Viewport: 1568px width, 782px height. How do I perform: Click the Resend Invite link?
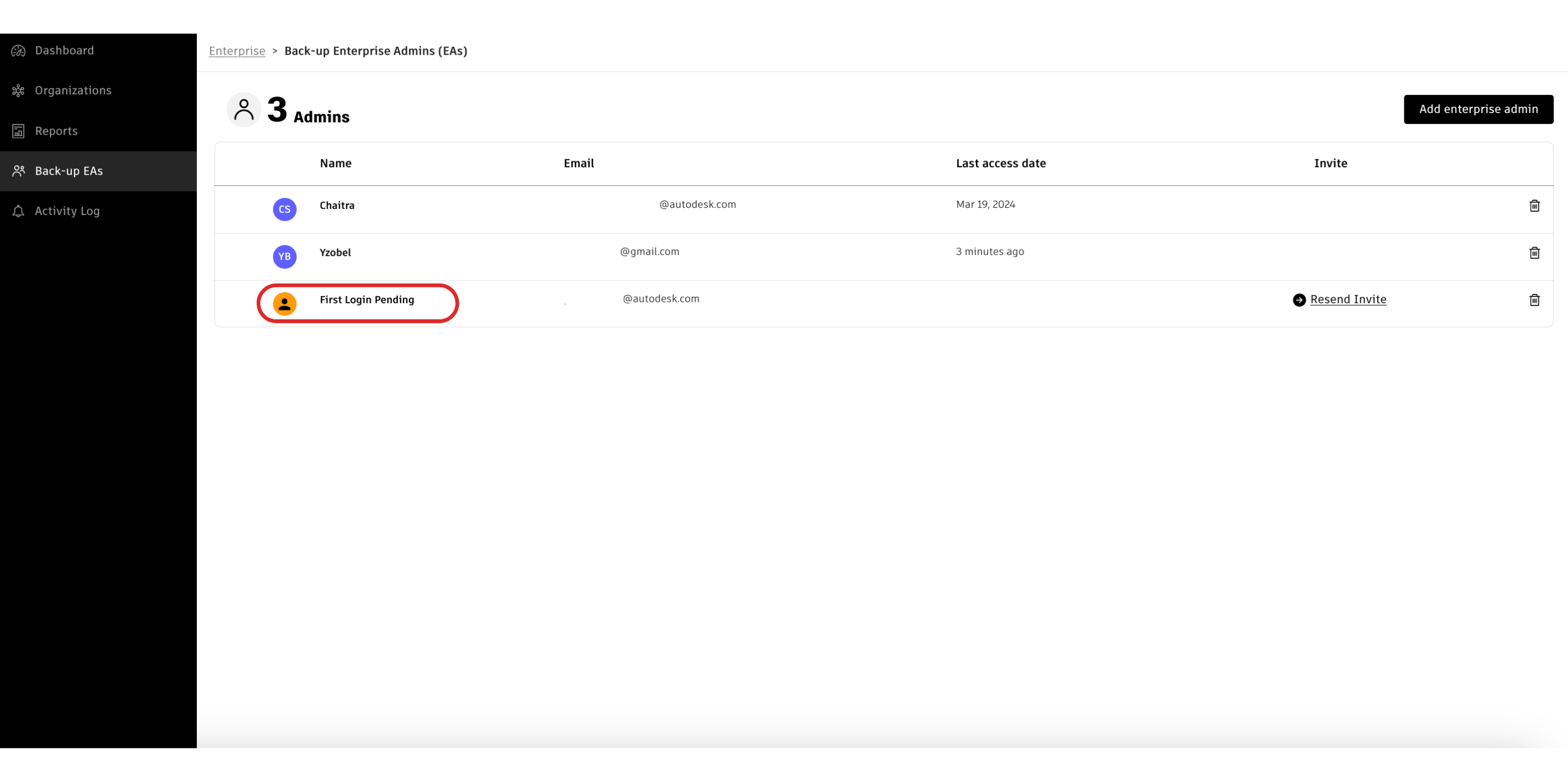click(x=1347, y=299)
